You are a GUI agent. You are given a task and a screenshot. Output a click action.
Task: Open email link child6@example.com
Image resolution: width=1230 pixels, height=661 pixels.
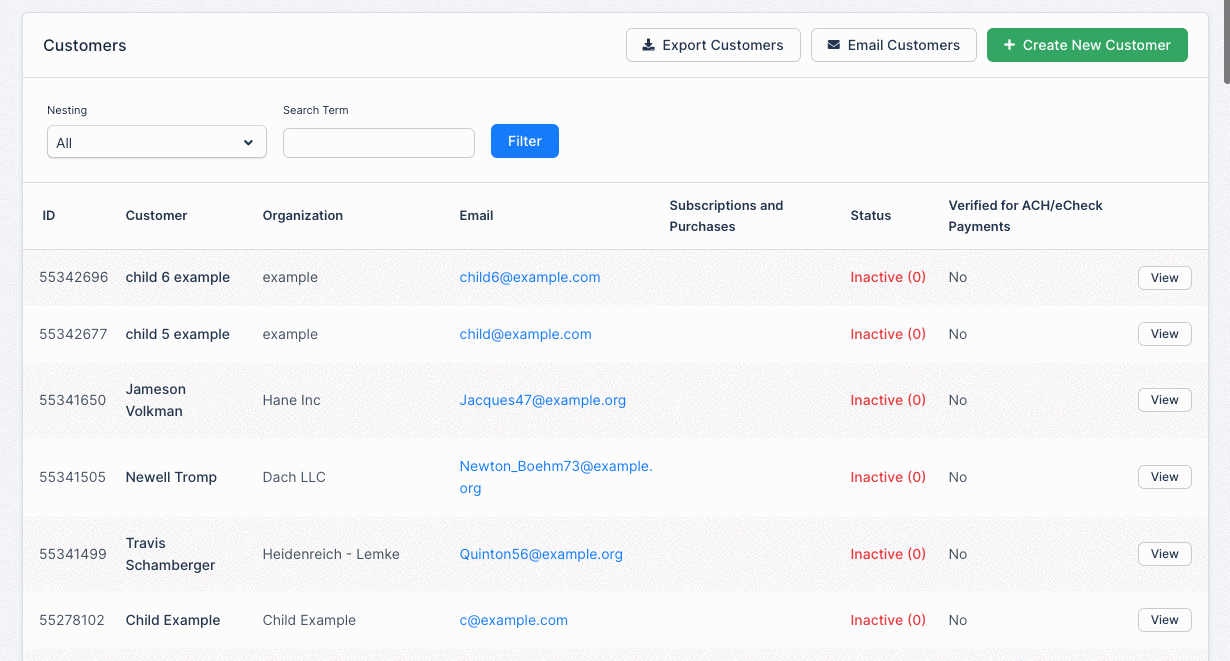pos(530,277)
